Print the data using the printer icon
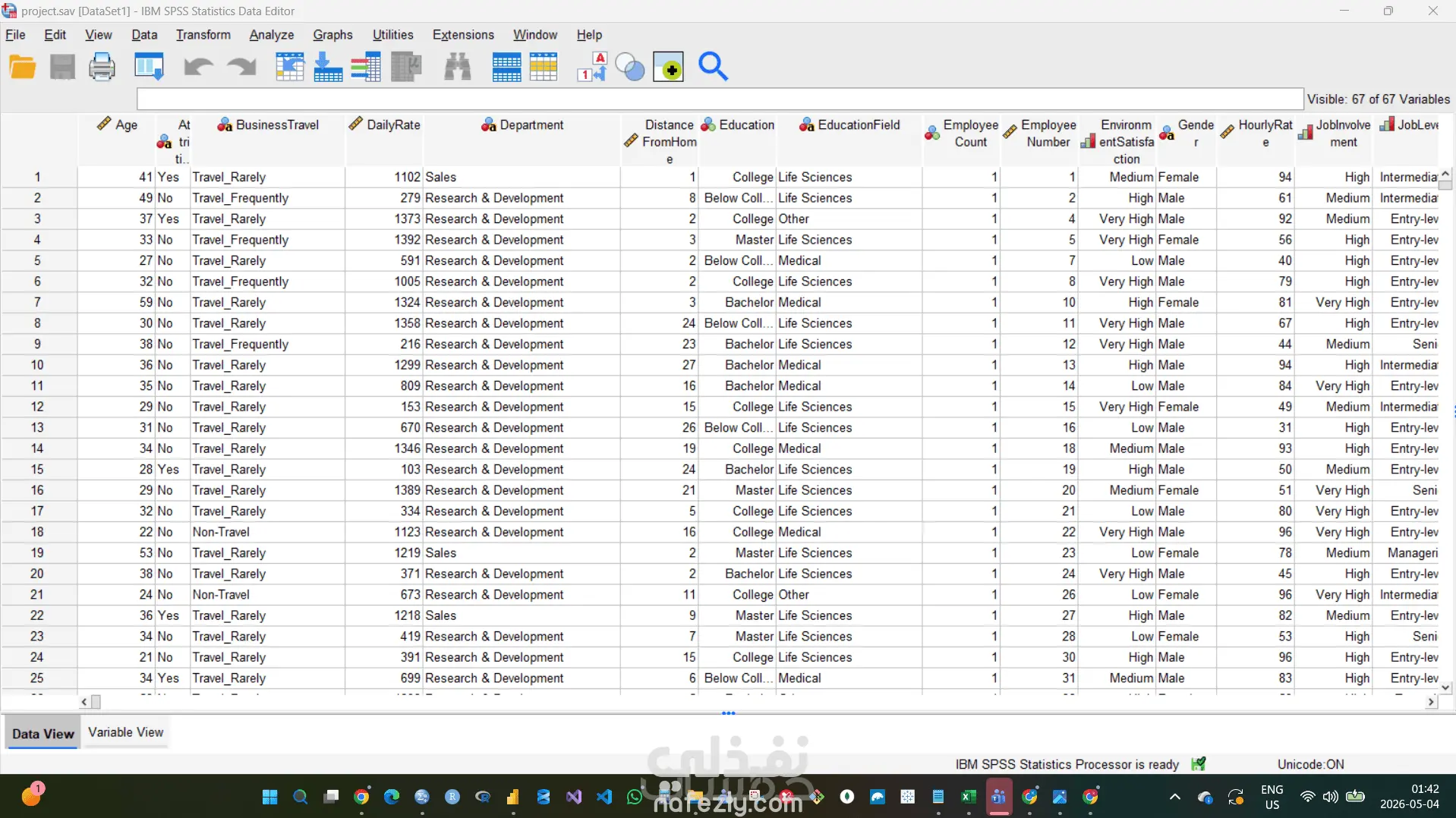The width and height of the screenshot is (1456, 818). 102,68
